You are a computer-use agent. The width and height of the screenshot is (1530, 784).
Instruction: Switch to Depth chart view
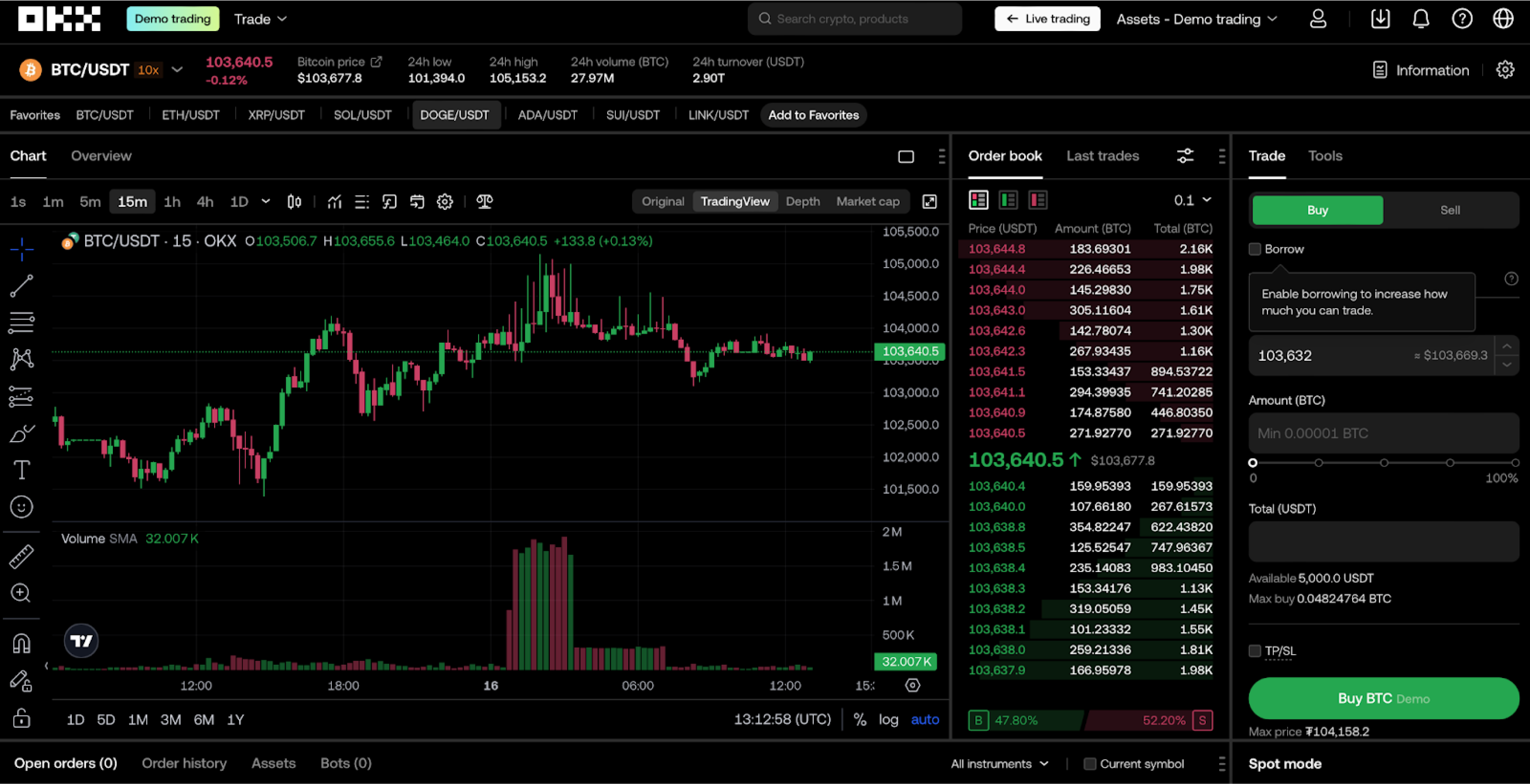pos(802,202)
